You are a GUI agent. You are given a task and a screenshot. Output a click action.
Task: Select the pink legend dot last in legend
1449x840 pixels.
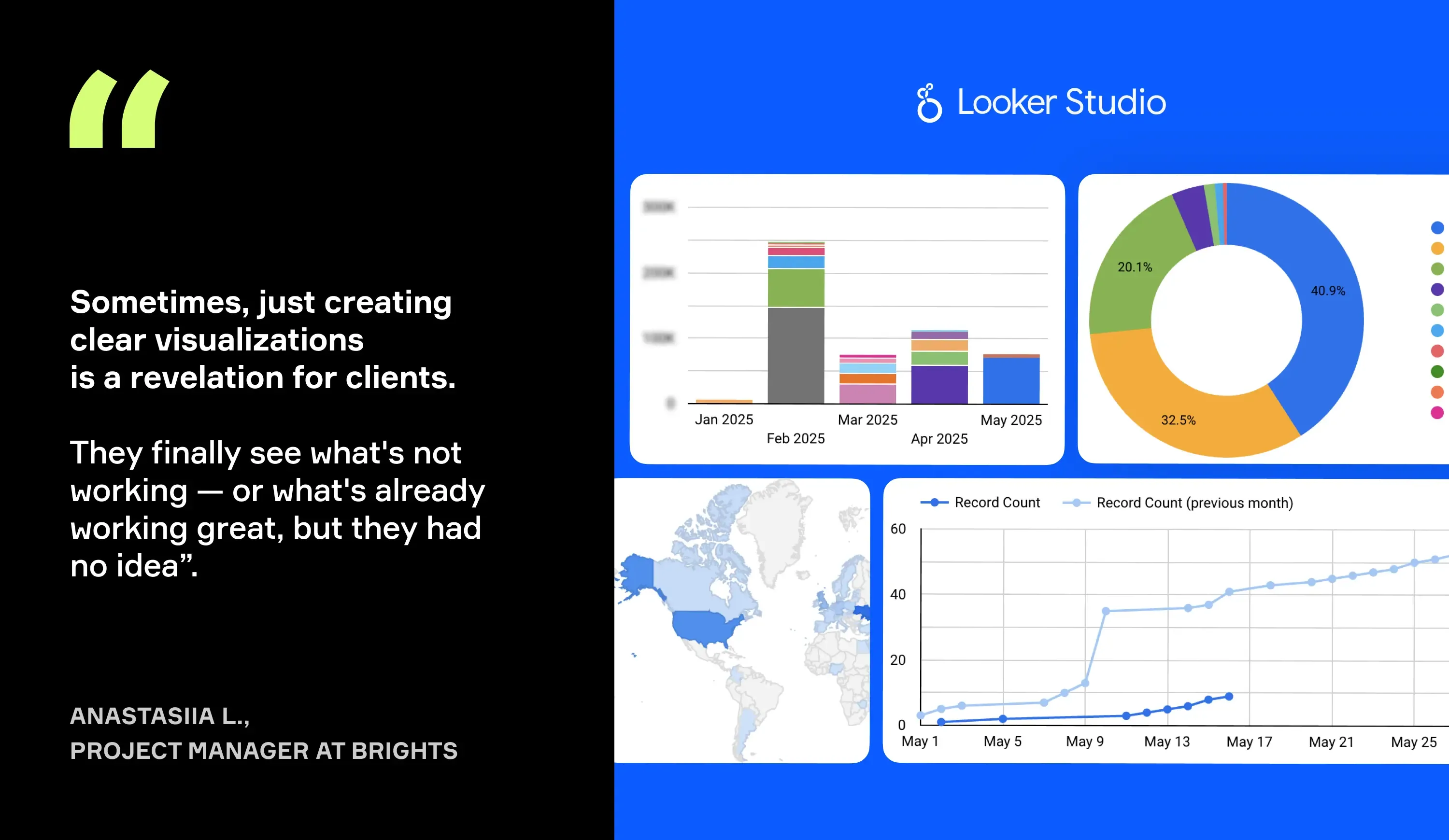coord(1437,413)
